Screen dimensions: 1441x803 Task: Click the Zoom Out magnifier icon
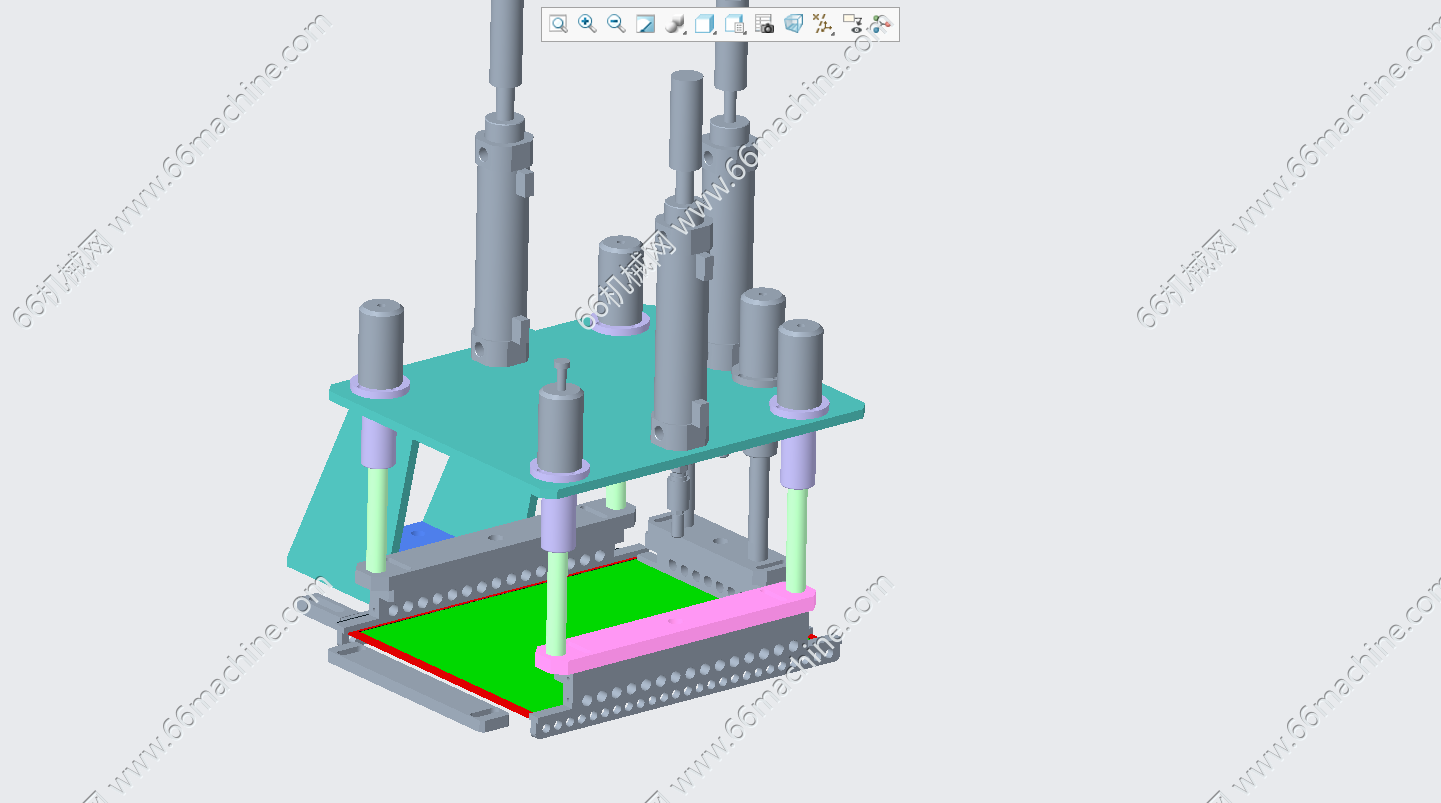tap(616, 24)
